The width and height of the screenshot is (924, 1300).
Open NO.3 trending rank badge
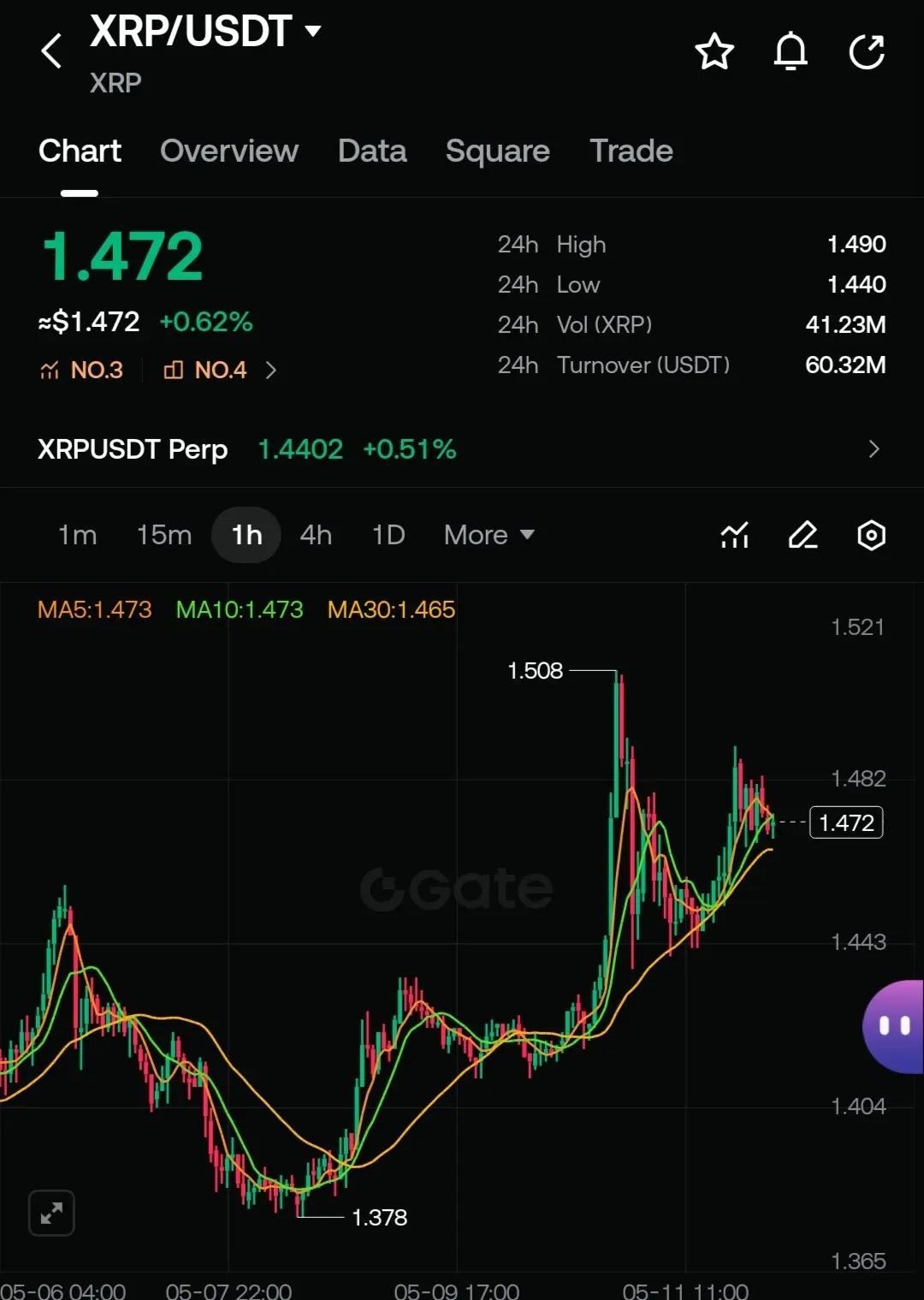pyautogui.click(x=81, y=370)
